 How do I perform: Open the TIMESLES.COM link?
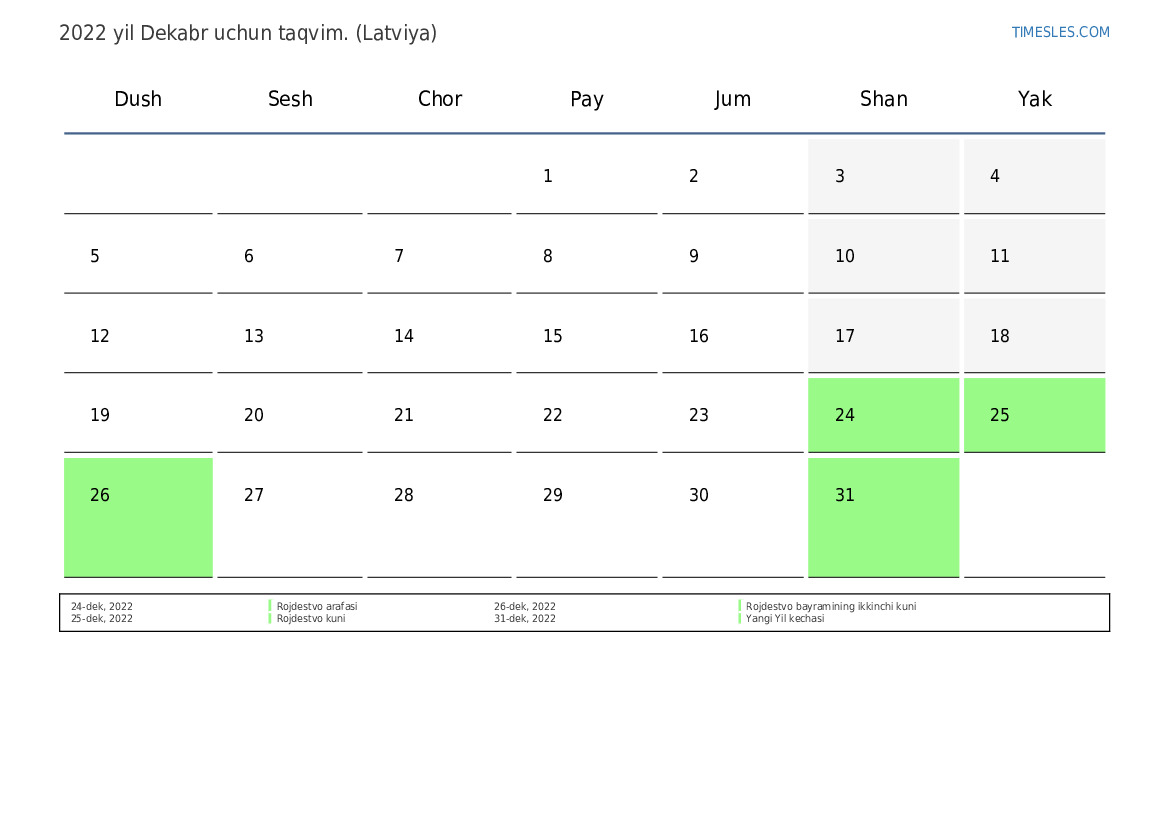tap(1060, 32)
